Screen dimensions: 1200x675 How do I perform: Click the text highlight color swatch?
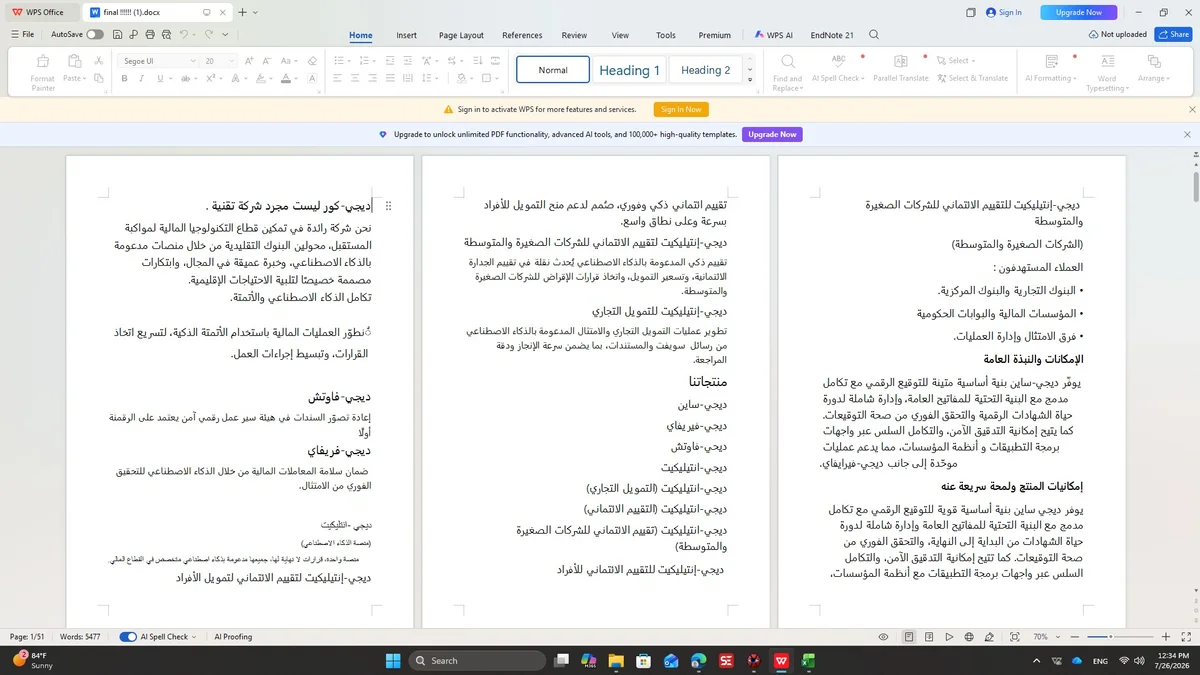(x=260, y=78)
